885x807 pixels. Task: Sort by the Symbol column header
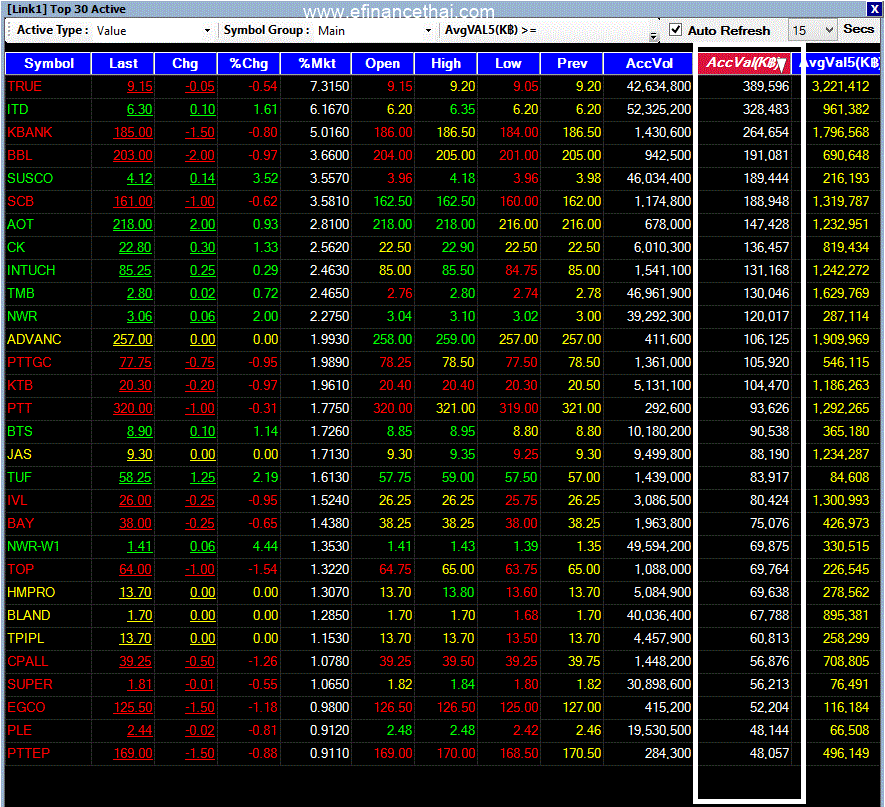click(x=48, y=63)
